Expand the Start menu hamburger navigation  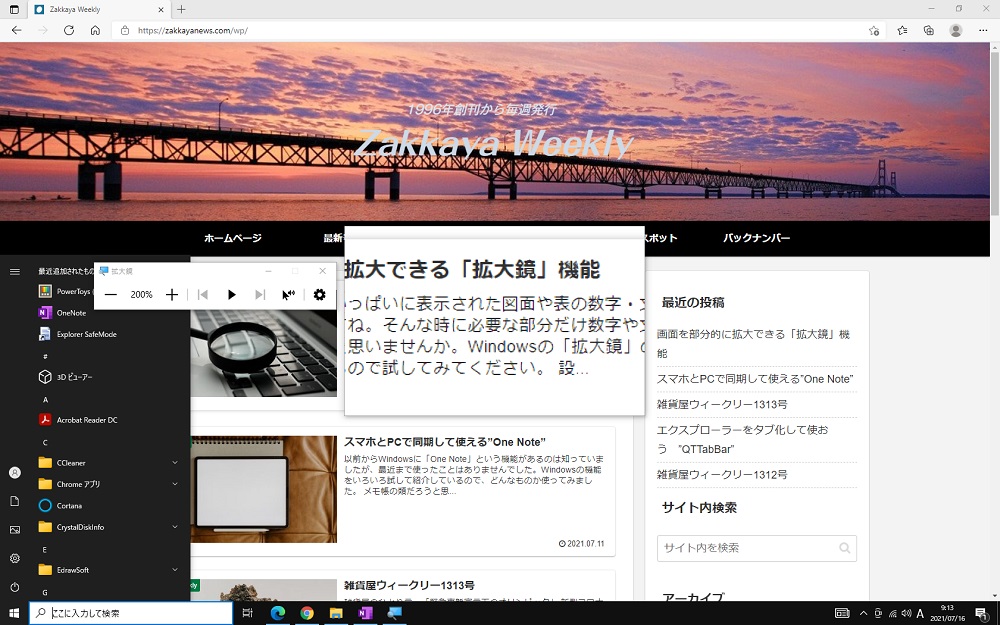pos(15,272)
